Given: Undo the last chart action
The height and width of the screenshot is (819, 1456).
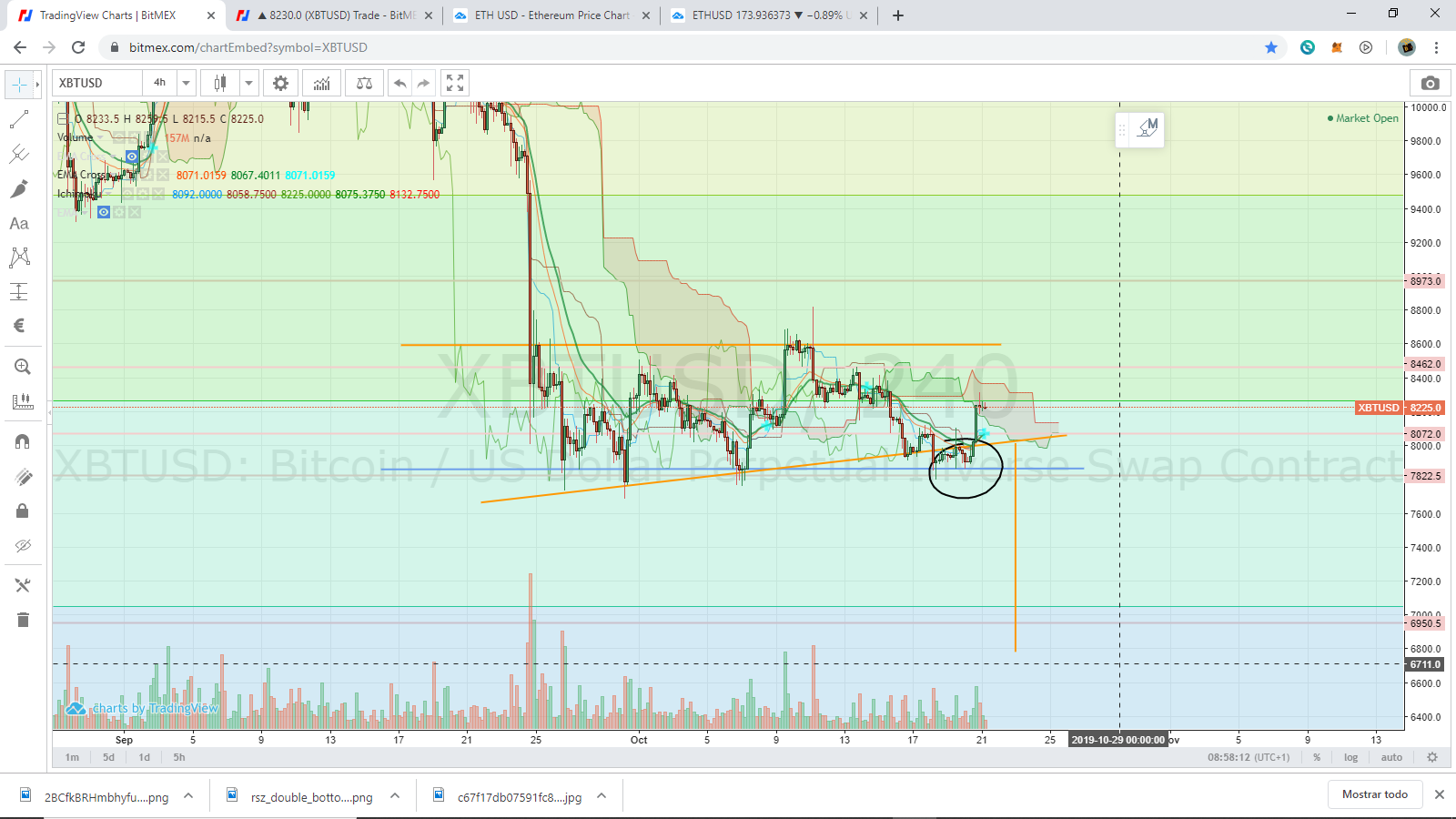Looking at the screenshot, I should coord(399,83).
